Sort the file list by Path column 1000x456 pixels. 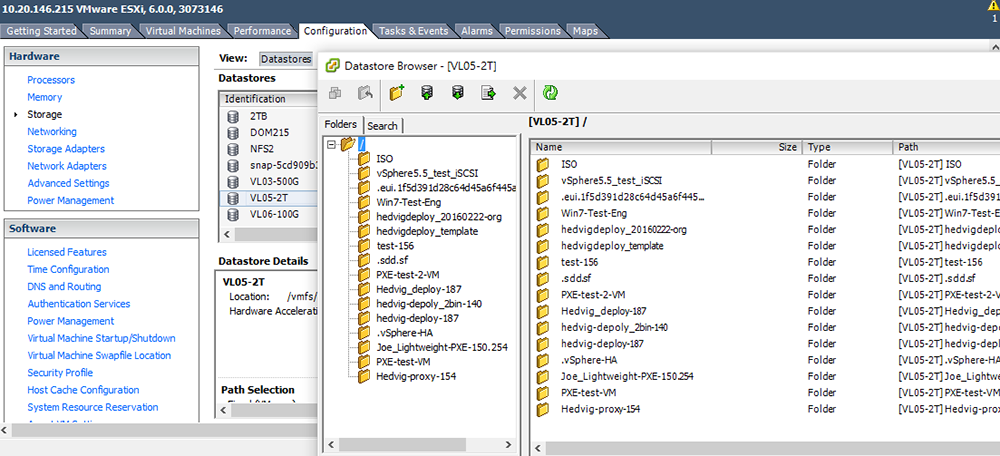pyautogui.click(x=946, y=147)
